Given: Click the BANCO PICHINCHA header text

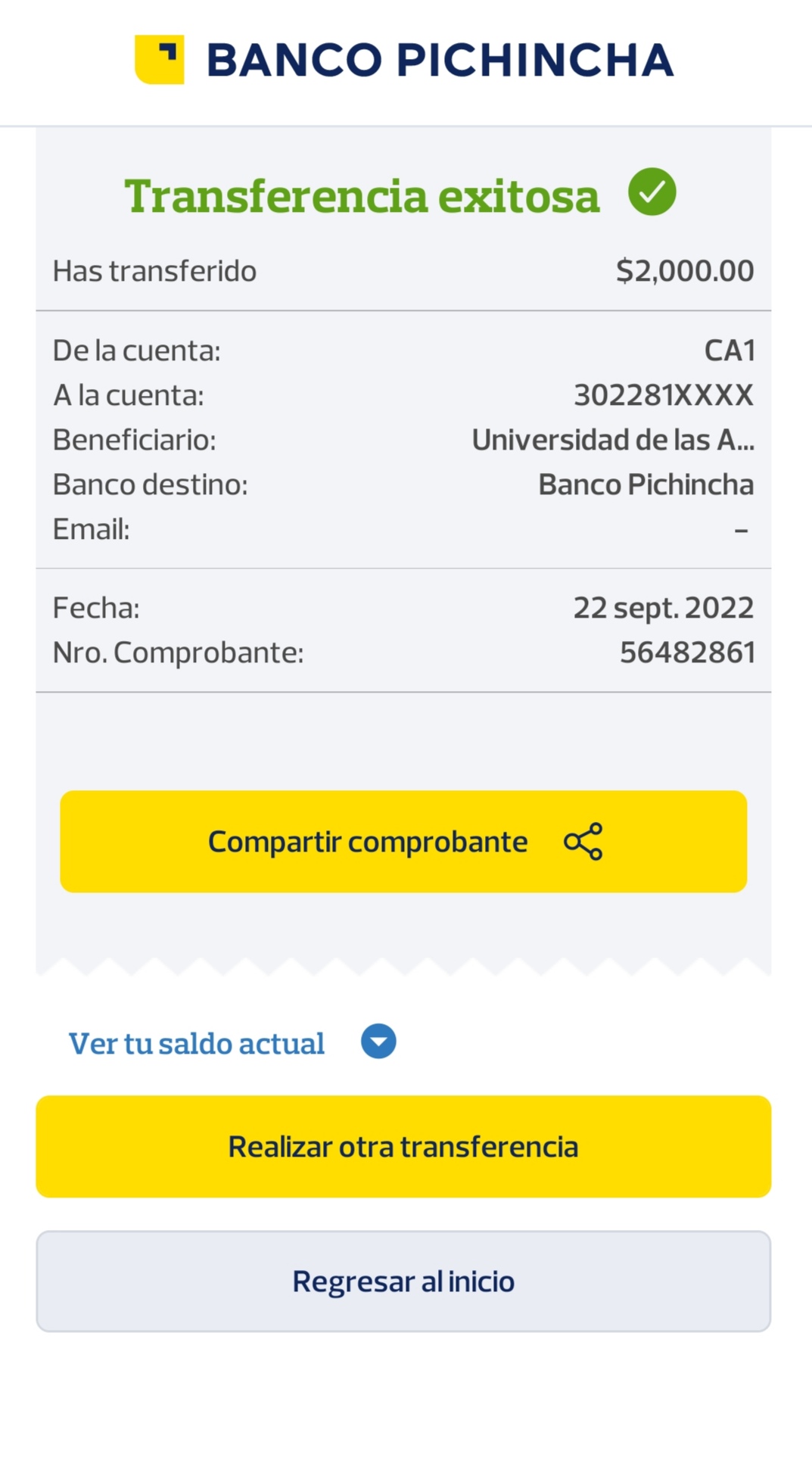Looking at the screenshot, I should (x=440, y=61).
